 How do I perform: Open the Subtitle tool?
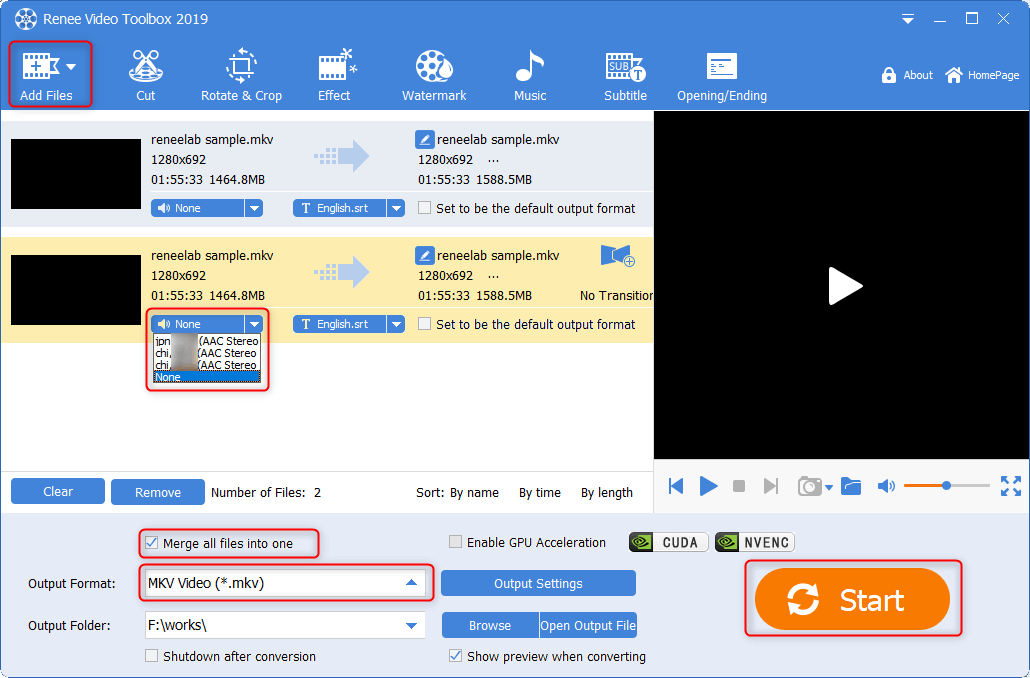[625, 76]
